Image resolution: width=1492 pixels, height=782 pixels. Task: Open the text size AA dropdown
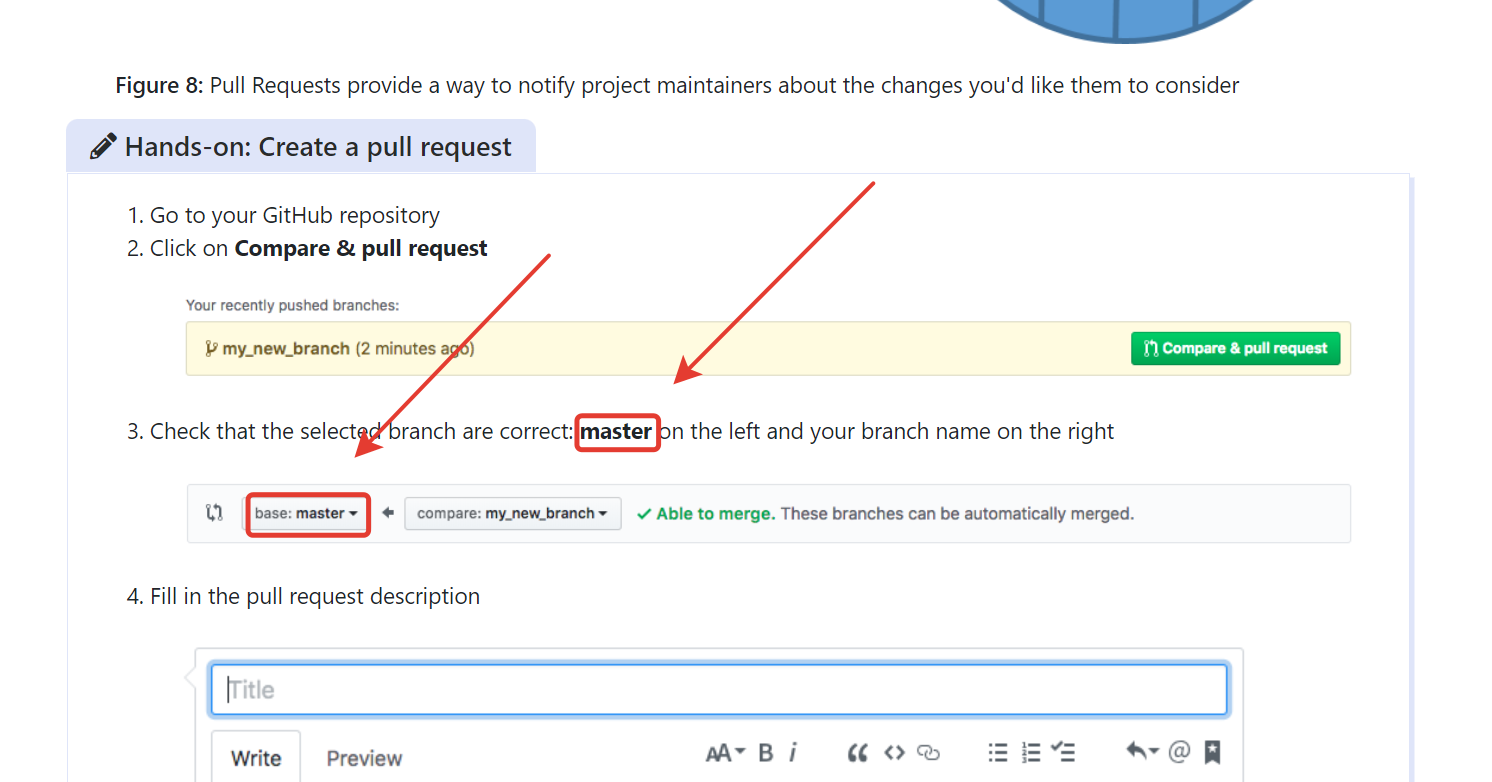point(723,752)
